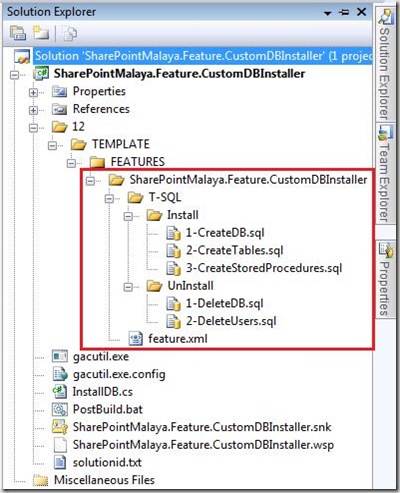
Task: Select the 3-CreateStoredProcedures.sql file
Action: 264,268
